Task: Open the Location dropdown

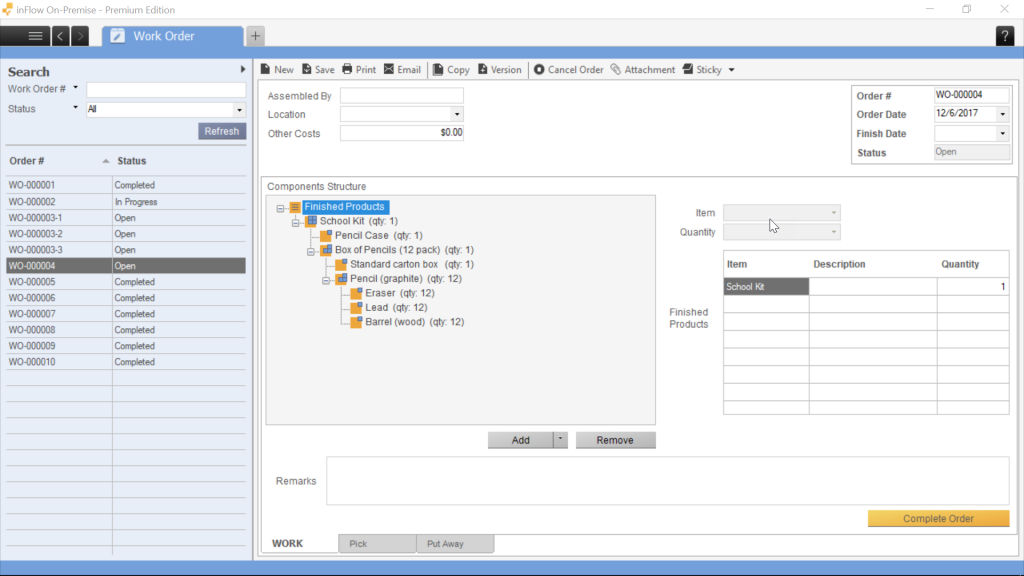Action: pyautogui.click(x=456, y=114)
